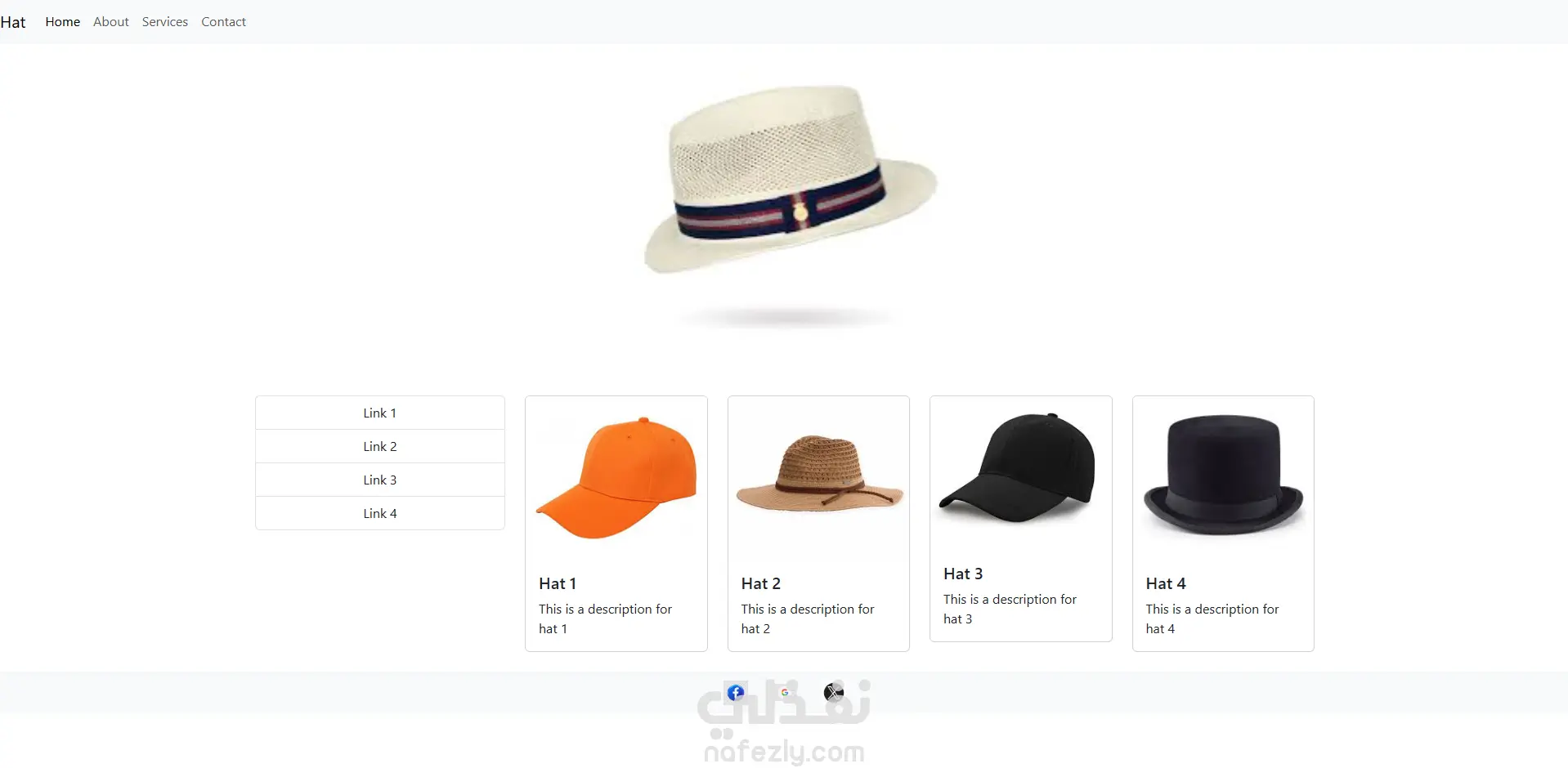
Task: Select Link 2 in sidebar list
Action: coord(380,447)
